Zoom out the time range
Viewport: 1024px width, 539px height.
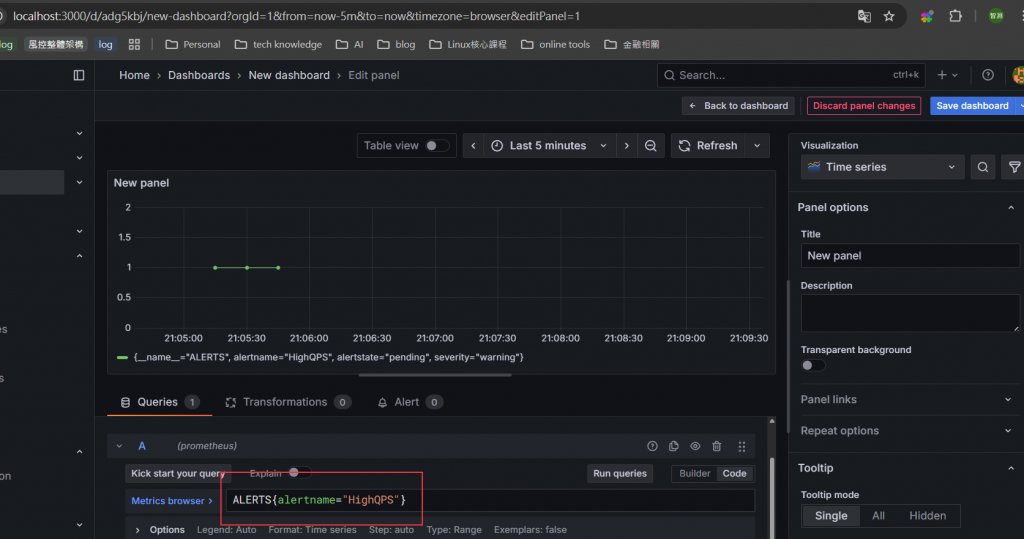[650, 146]
